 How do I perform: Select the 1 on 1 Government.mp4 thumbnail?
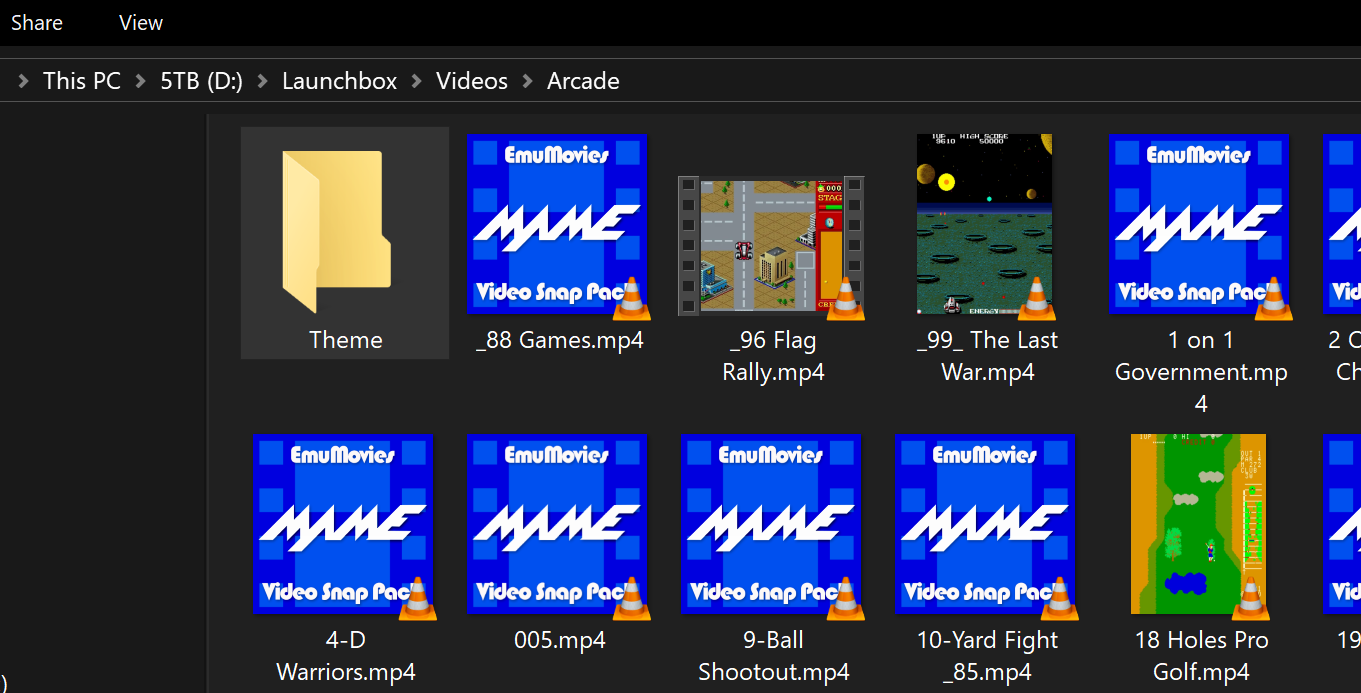click(x=1199, y=224)
